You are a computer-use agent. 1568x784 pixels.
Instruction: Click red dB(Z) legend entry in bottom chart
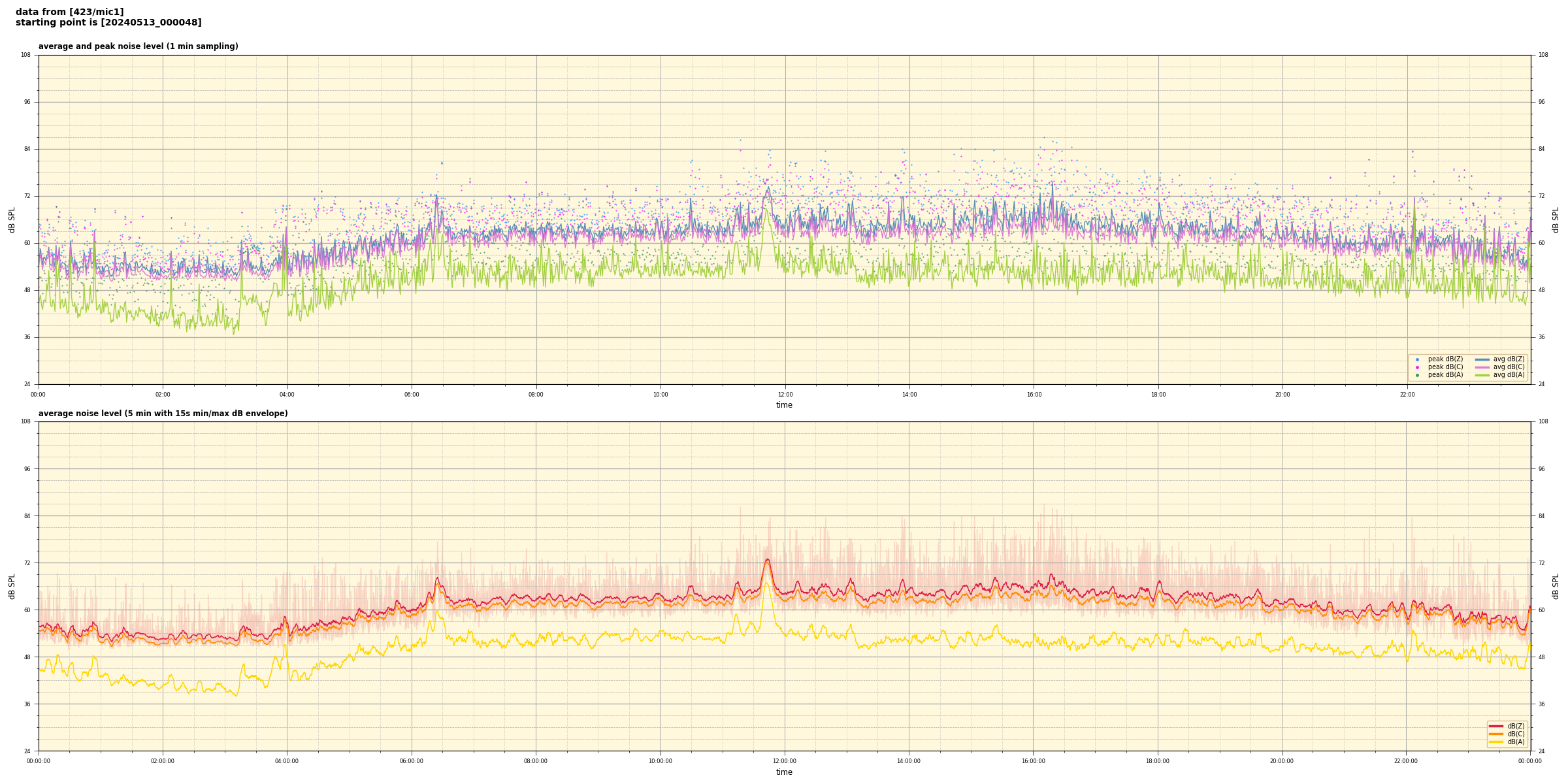pyautogui.click(x=1496, y=726)
